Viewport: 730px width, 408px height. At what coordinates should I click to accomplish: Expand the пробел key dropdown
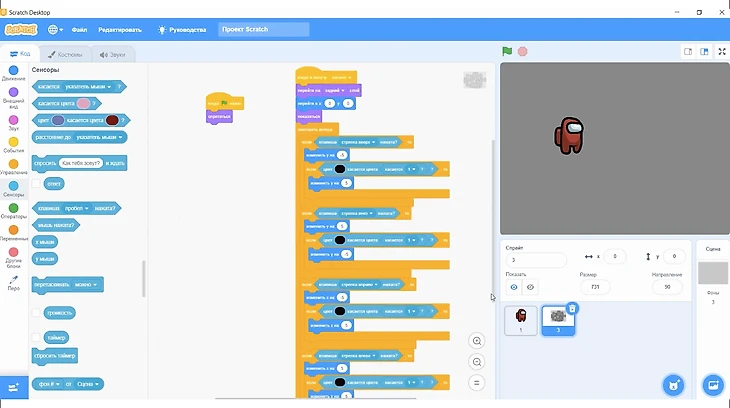coord(76,208)
